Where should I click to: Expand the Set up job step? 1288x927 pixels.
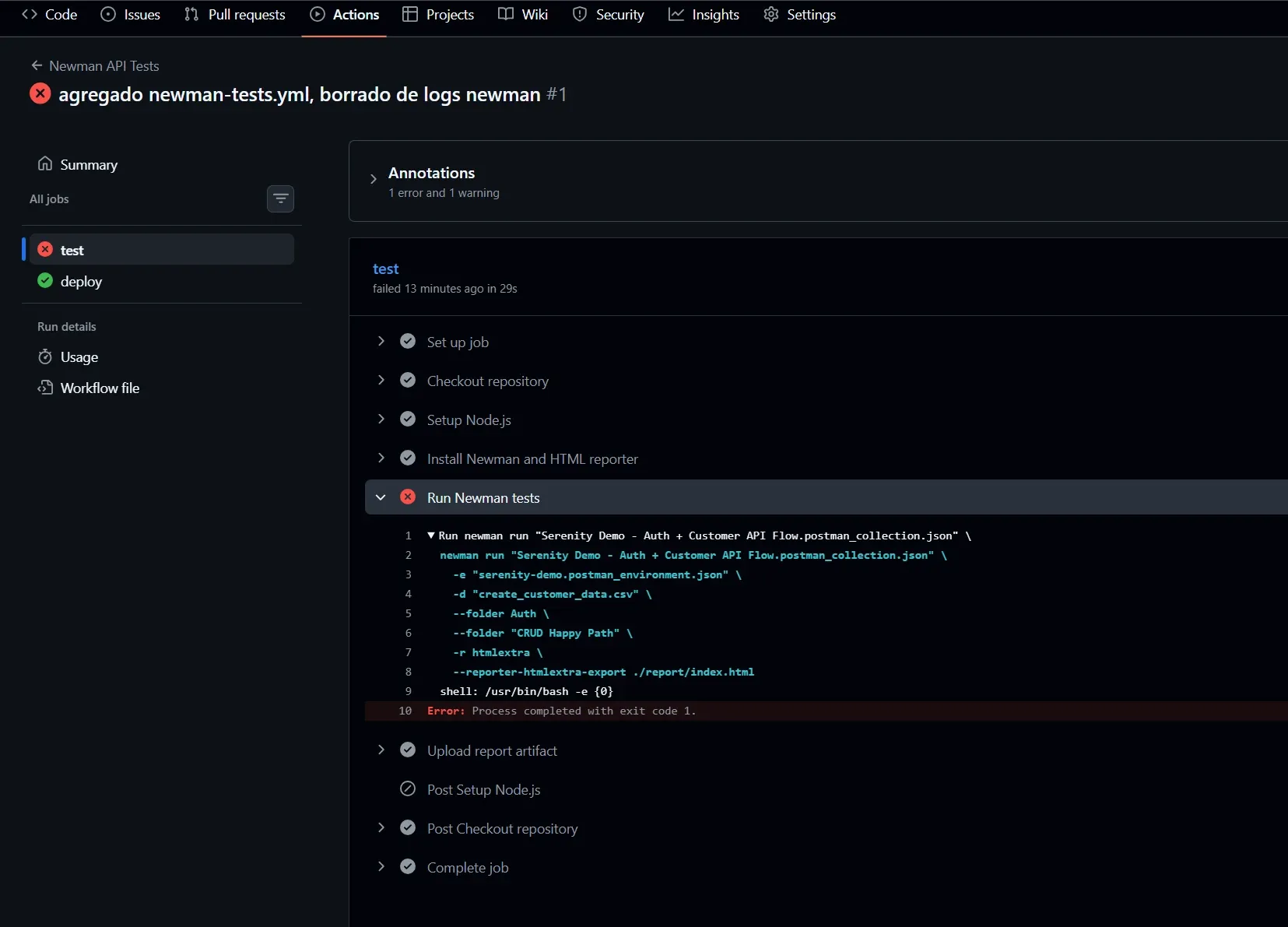[381, 341]
